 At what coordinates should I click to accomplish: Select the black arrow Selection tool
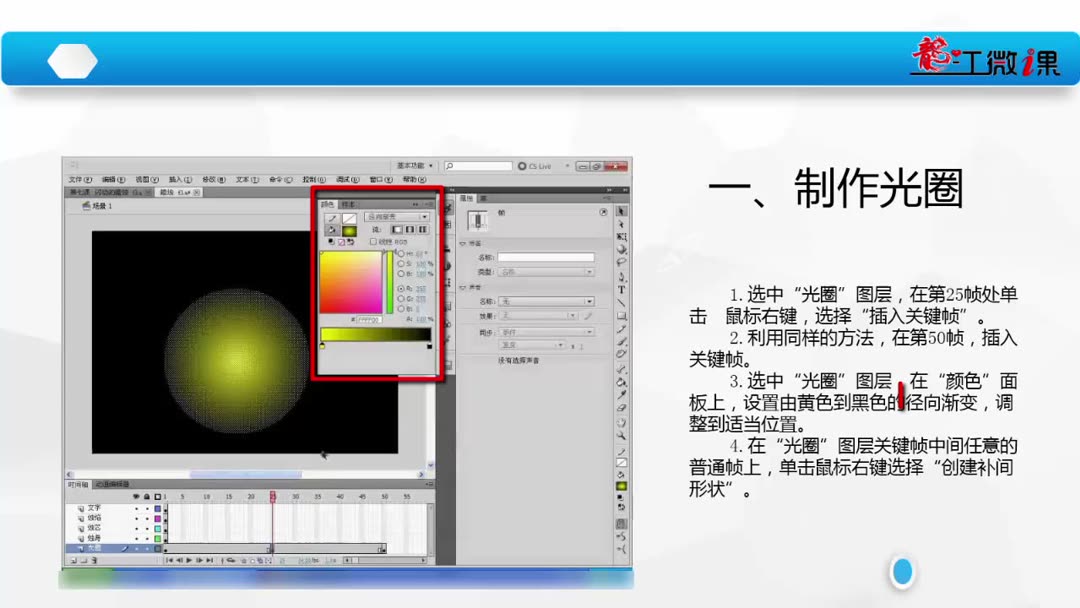tap(621, 211)
